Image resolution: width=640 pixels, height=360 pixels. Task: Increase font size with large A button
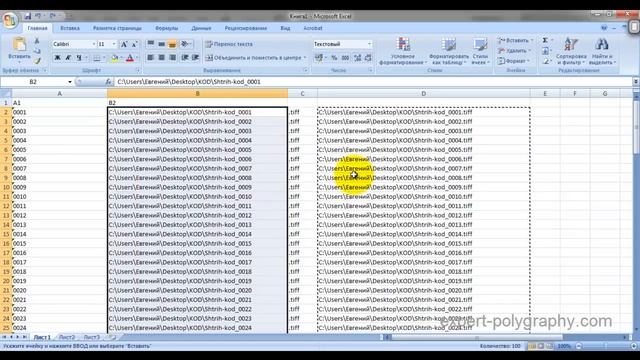point(124,44)
